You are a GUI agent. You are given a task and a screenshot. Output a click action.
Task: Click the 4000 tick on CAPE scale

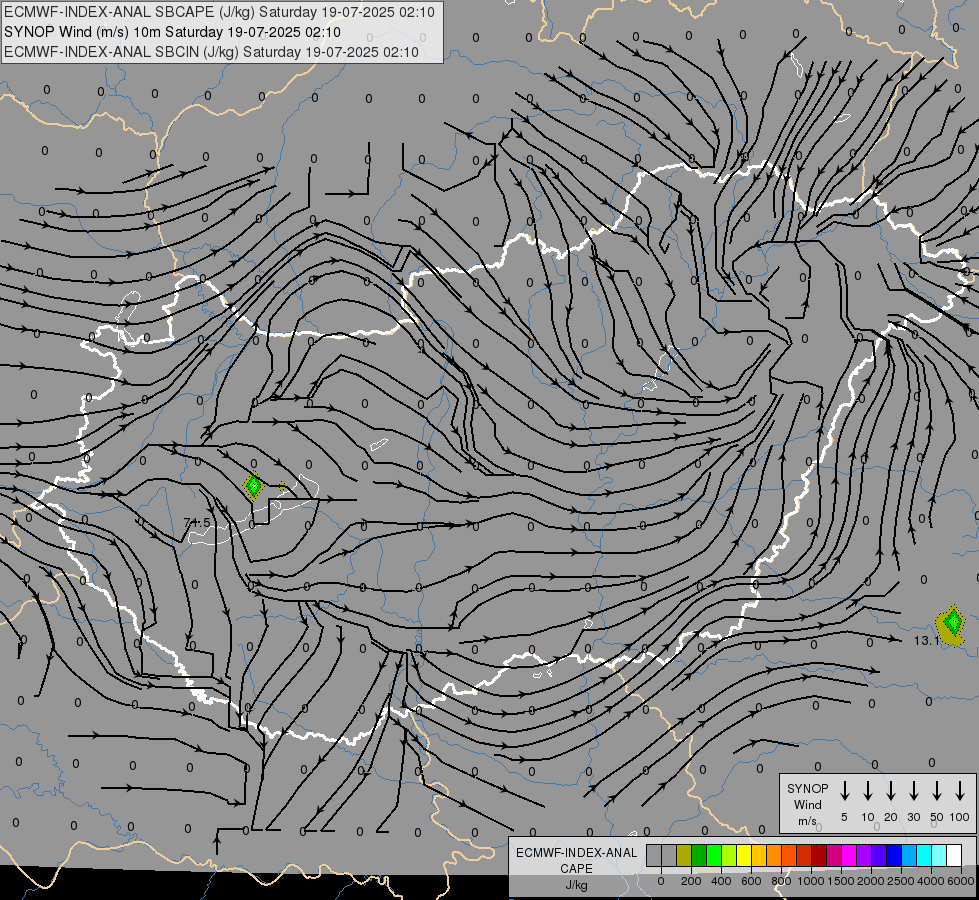click(x=931, y=881)
